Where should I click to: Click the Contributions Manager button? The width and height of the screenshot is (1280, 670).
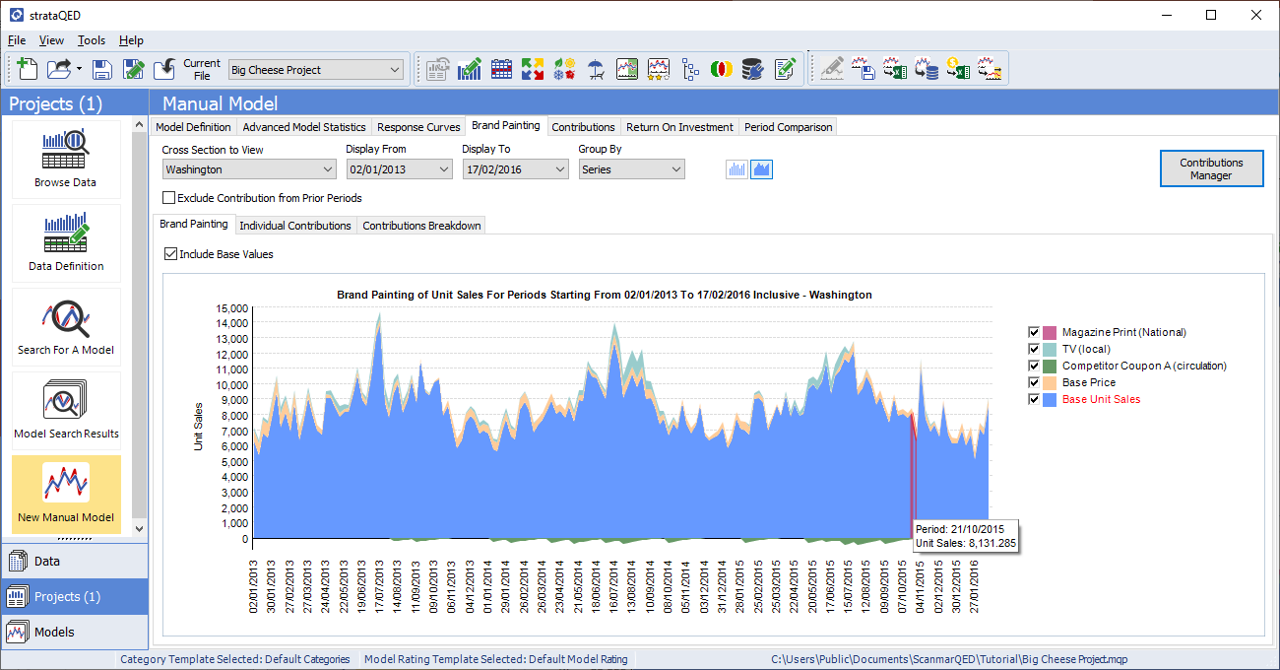pyautogui.click(x=1211, y=169)
